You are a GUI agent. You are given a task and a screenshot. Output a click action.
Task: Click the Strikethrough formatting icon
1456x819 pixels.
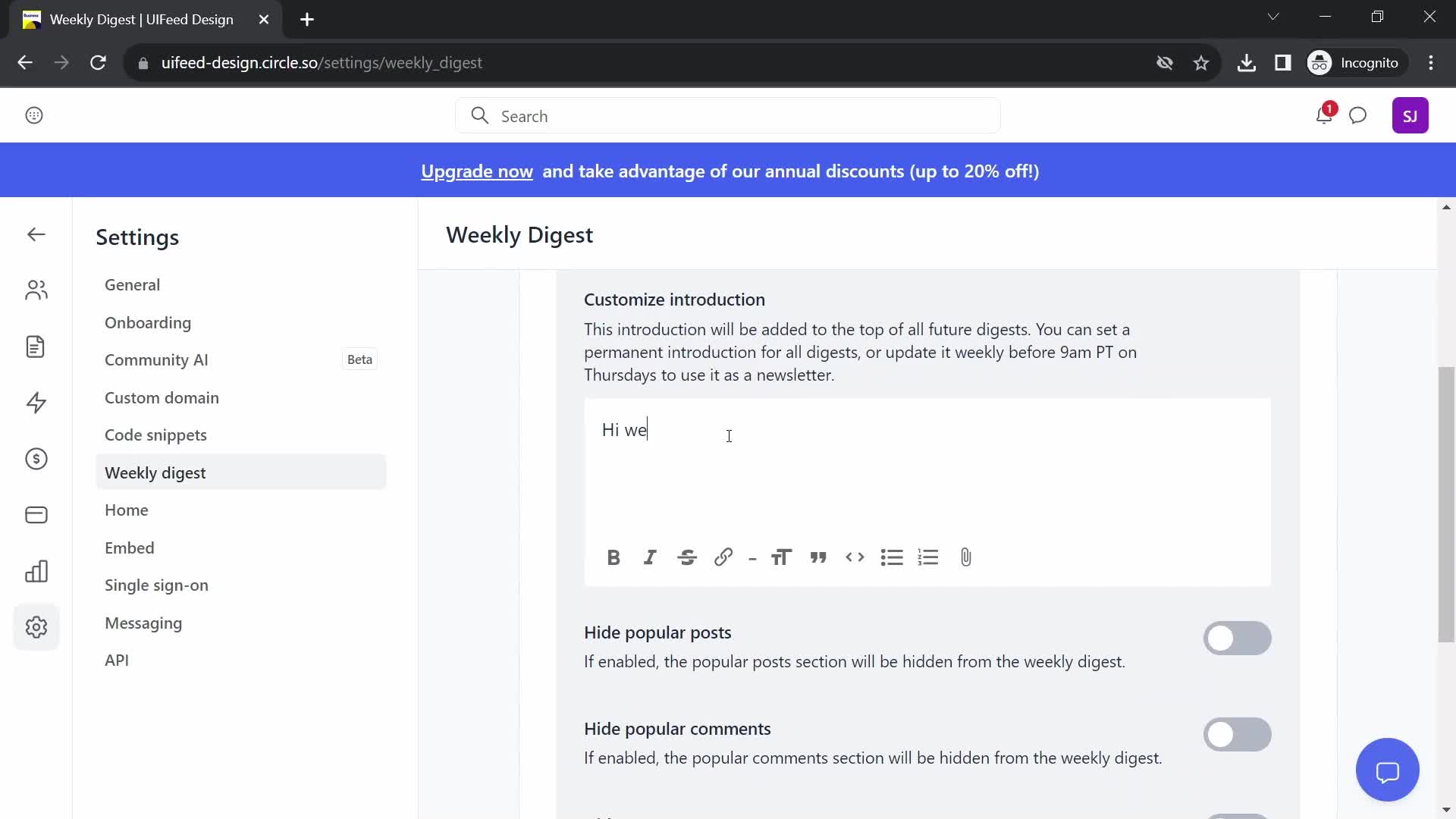(686, 557)
